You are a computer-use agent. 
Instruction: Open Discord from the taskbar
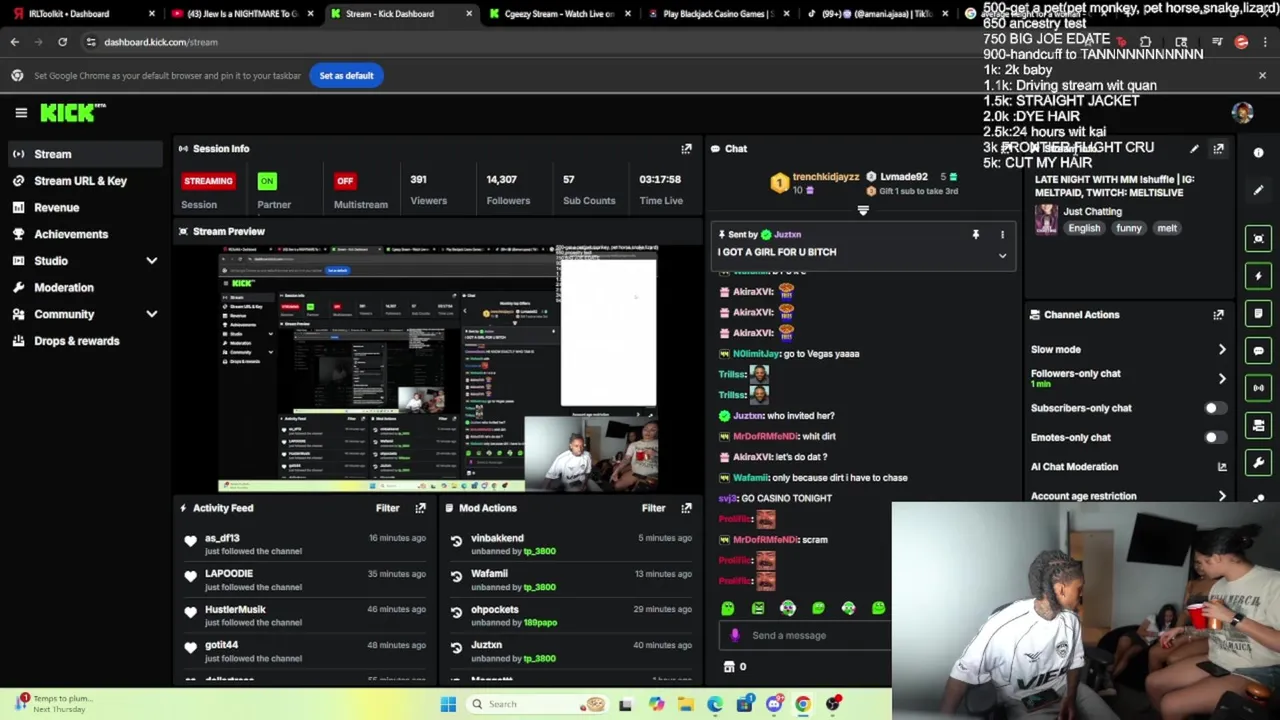pos(773,704)
